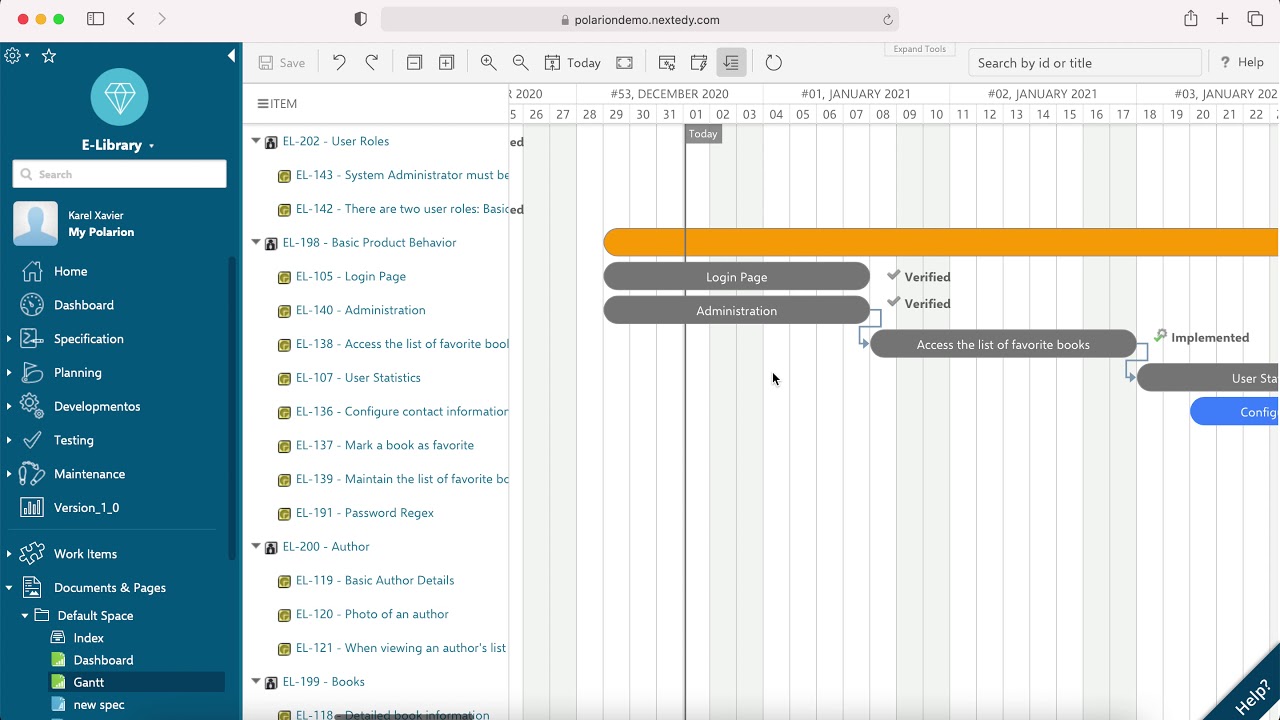This screenshot has width=1280, height=720.
Task: Expand the Work Items section arrow
Action: (9, 554)
